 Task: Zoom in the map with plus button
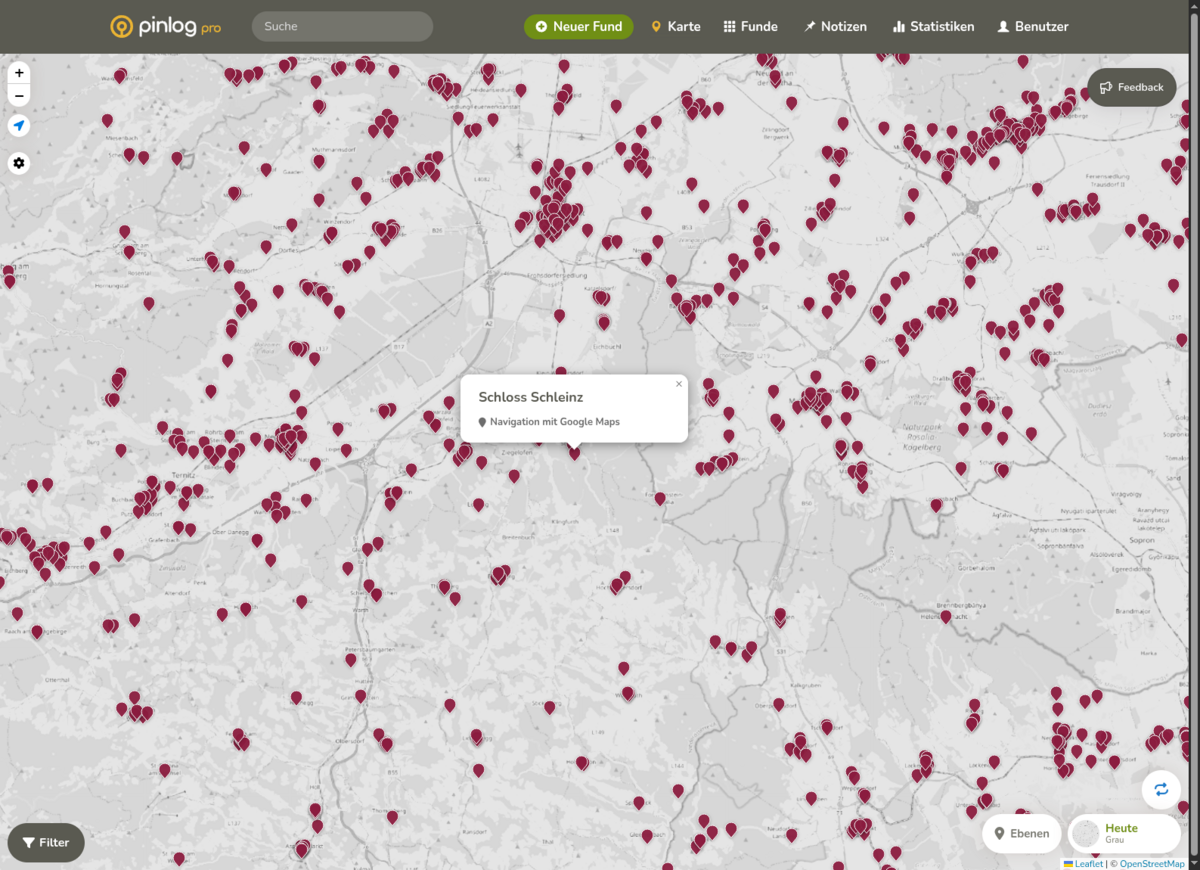19,73
